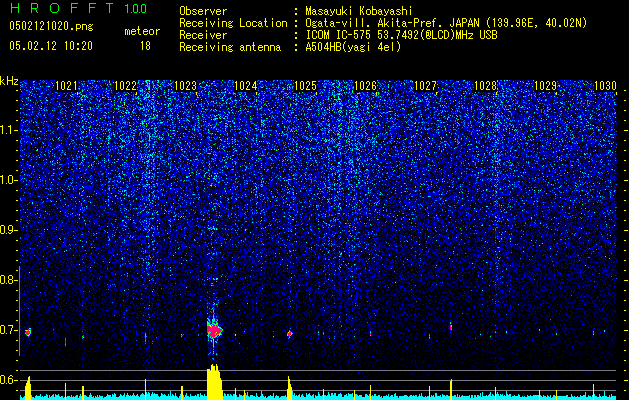Screen dimensions: 629x400
Task: Click the meteor count value 18
Action: [x=145, y=46]
